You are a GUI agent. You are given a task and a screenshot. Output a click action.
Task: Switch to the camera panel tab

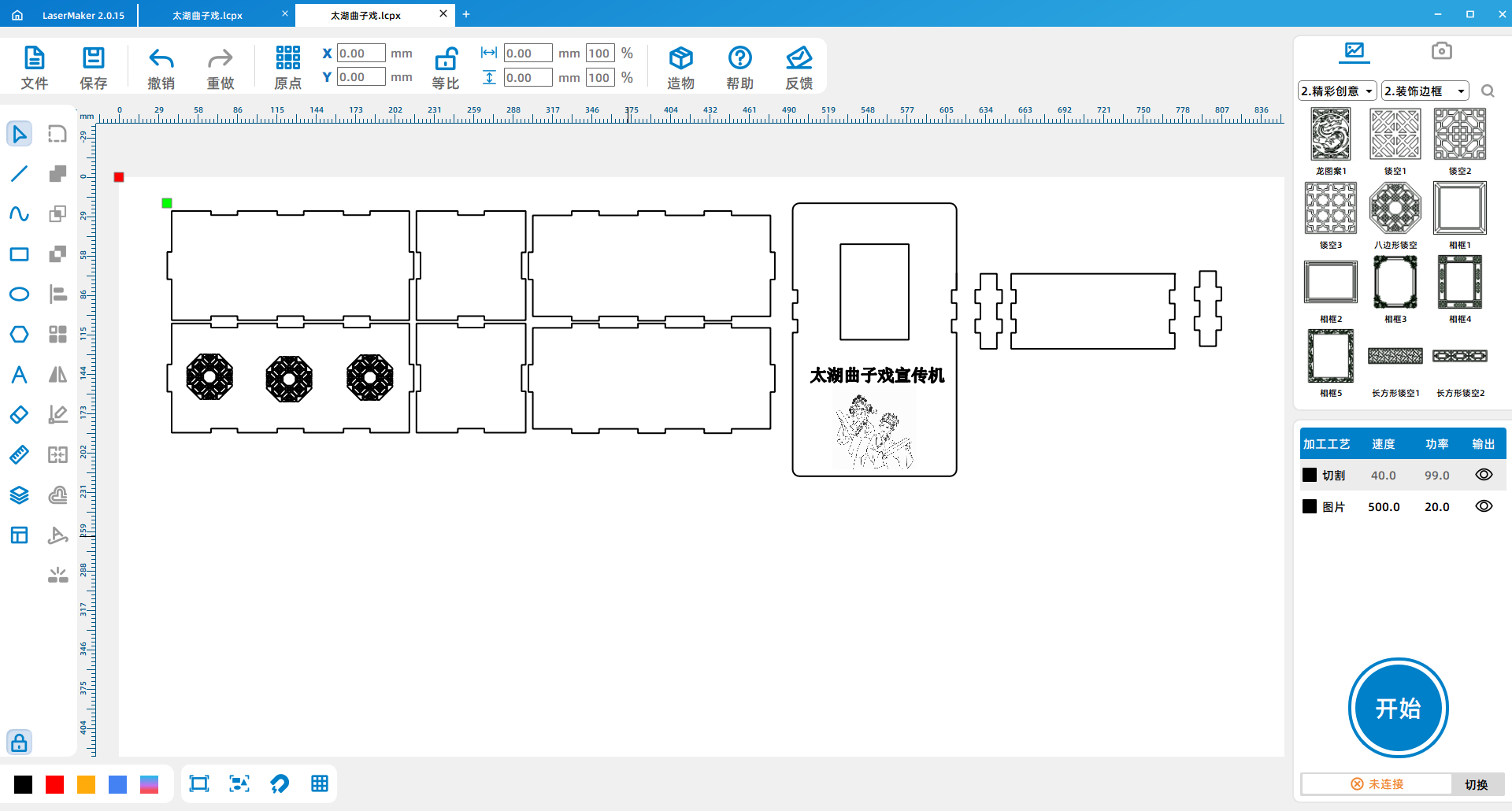pyautogui.click(x=1442, y=51)
